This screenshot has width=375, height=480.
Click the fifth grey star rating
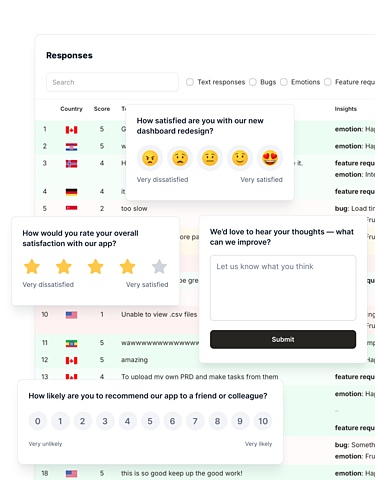coord(159,267)
